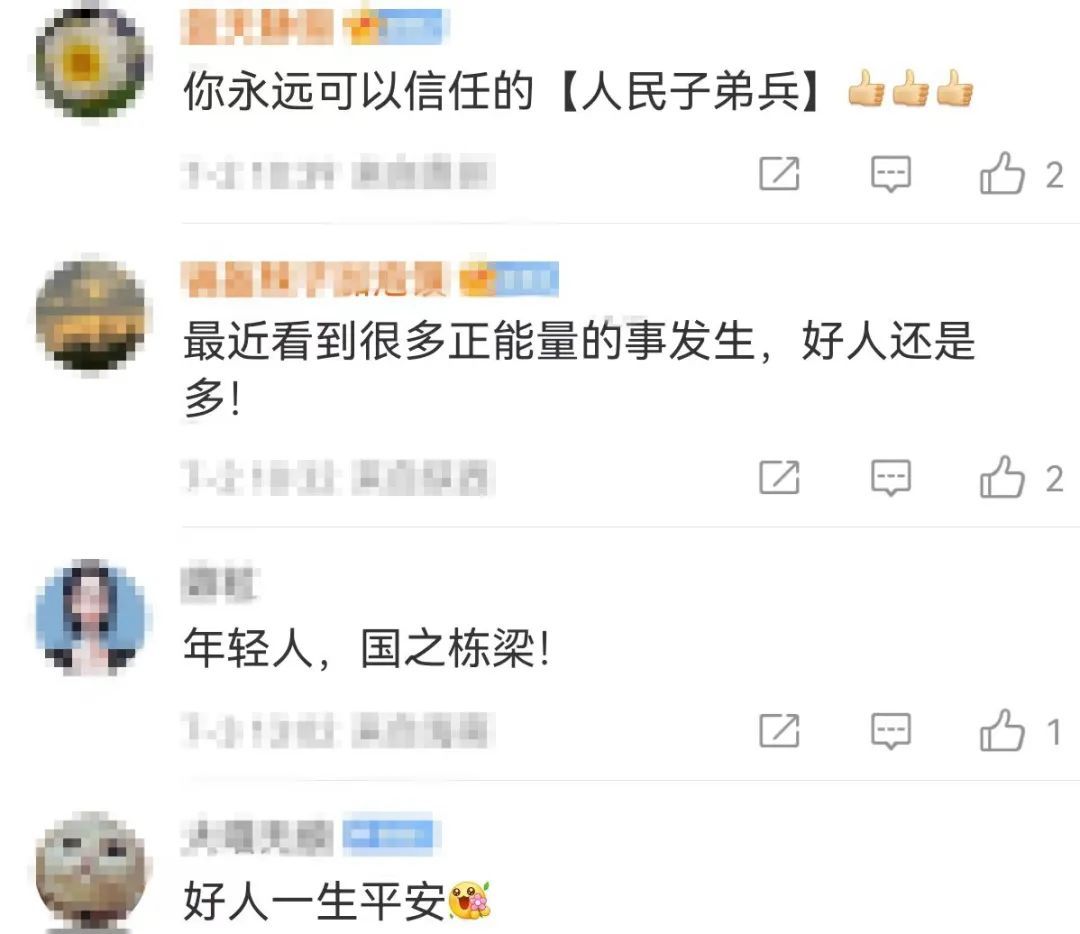This screenshot has height=934, width=1080.
Task: Reply to the 正能量 comment
Action: 891,477
